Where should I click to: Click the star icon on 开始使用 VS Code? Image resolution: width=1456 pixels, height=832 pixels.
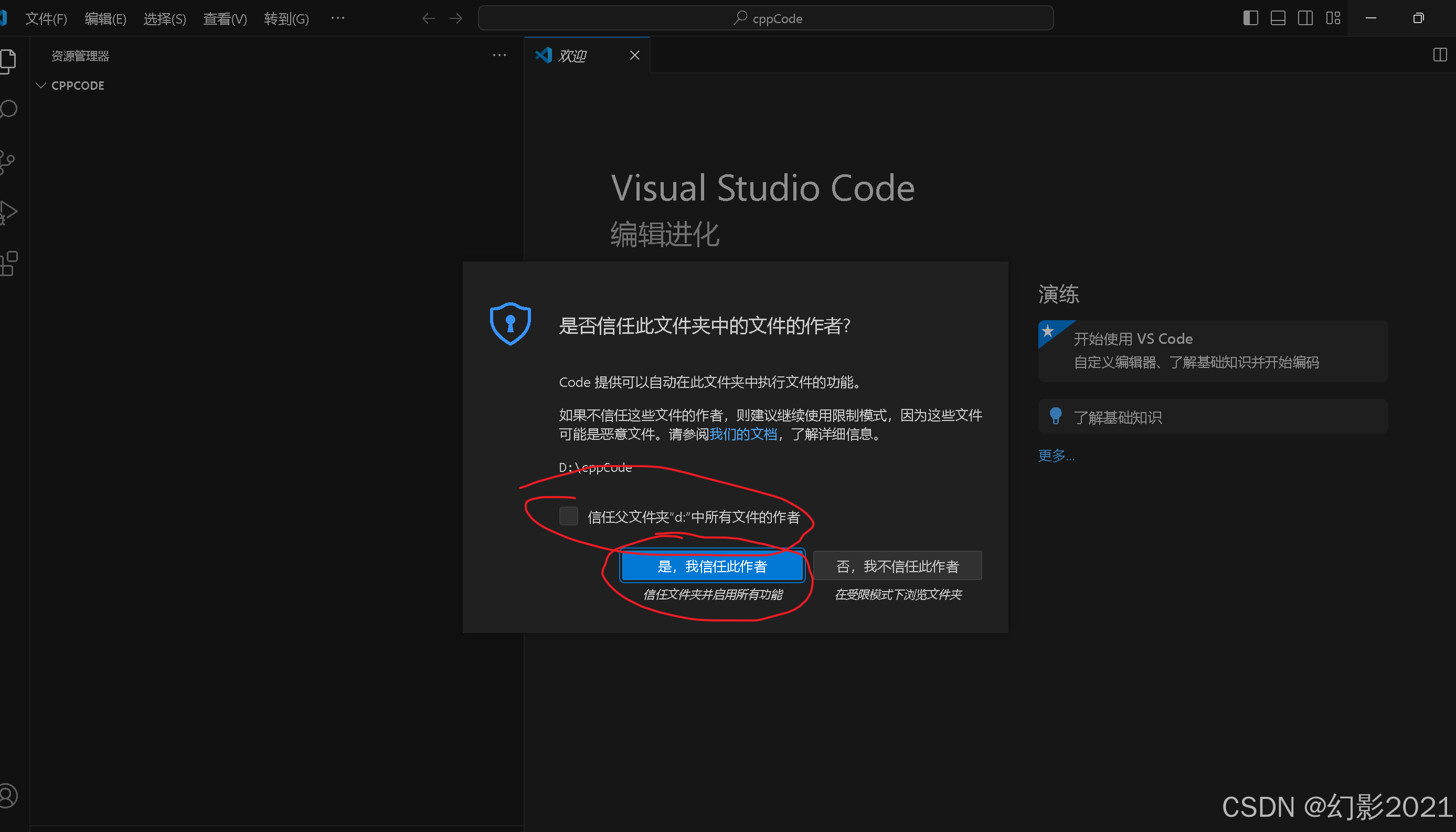[x=1048, y=330]
